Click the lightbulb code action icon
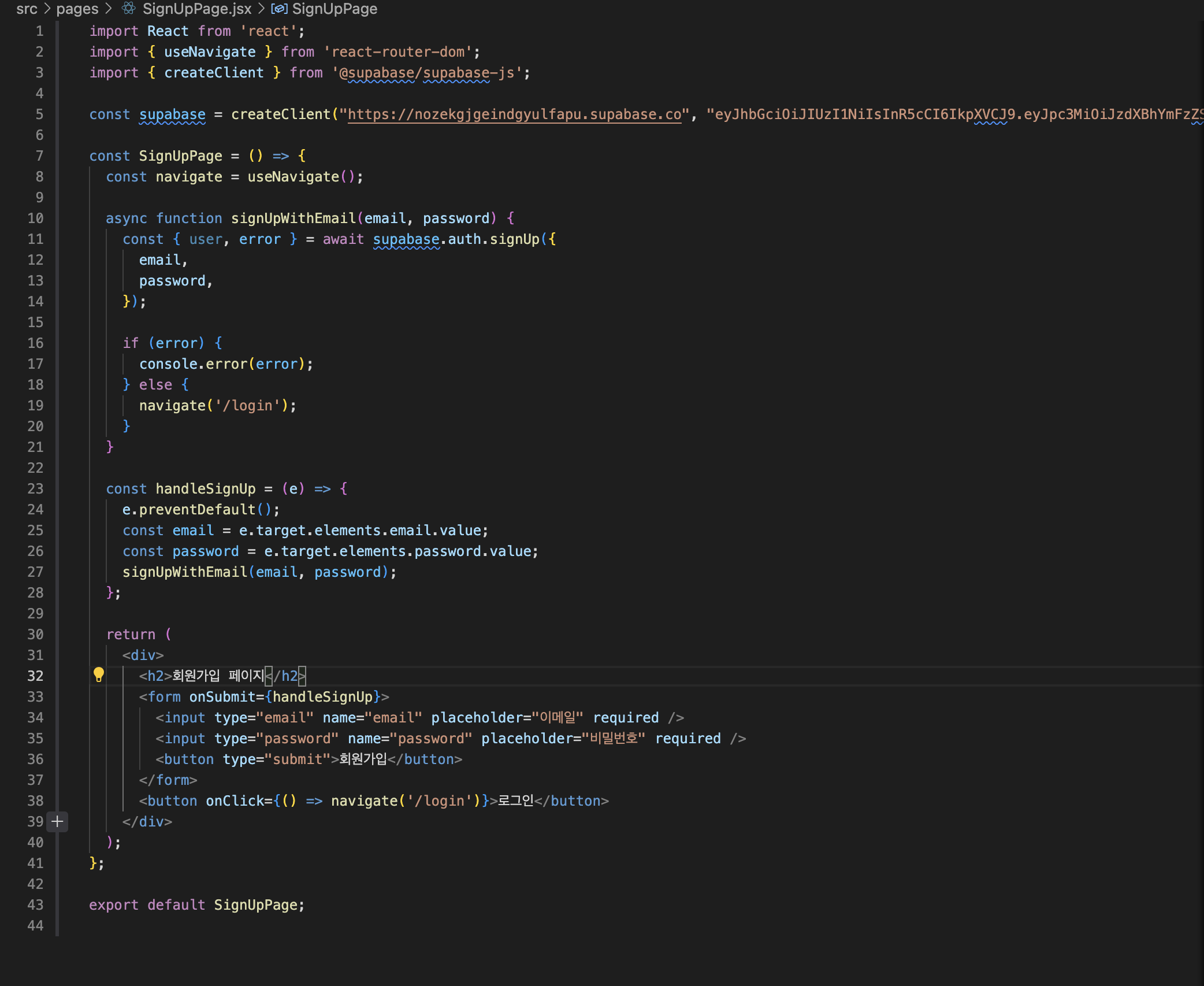The height and width of the screenshot is (986, 1204). point(99,674)
